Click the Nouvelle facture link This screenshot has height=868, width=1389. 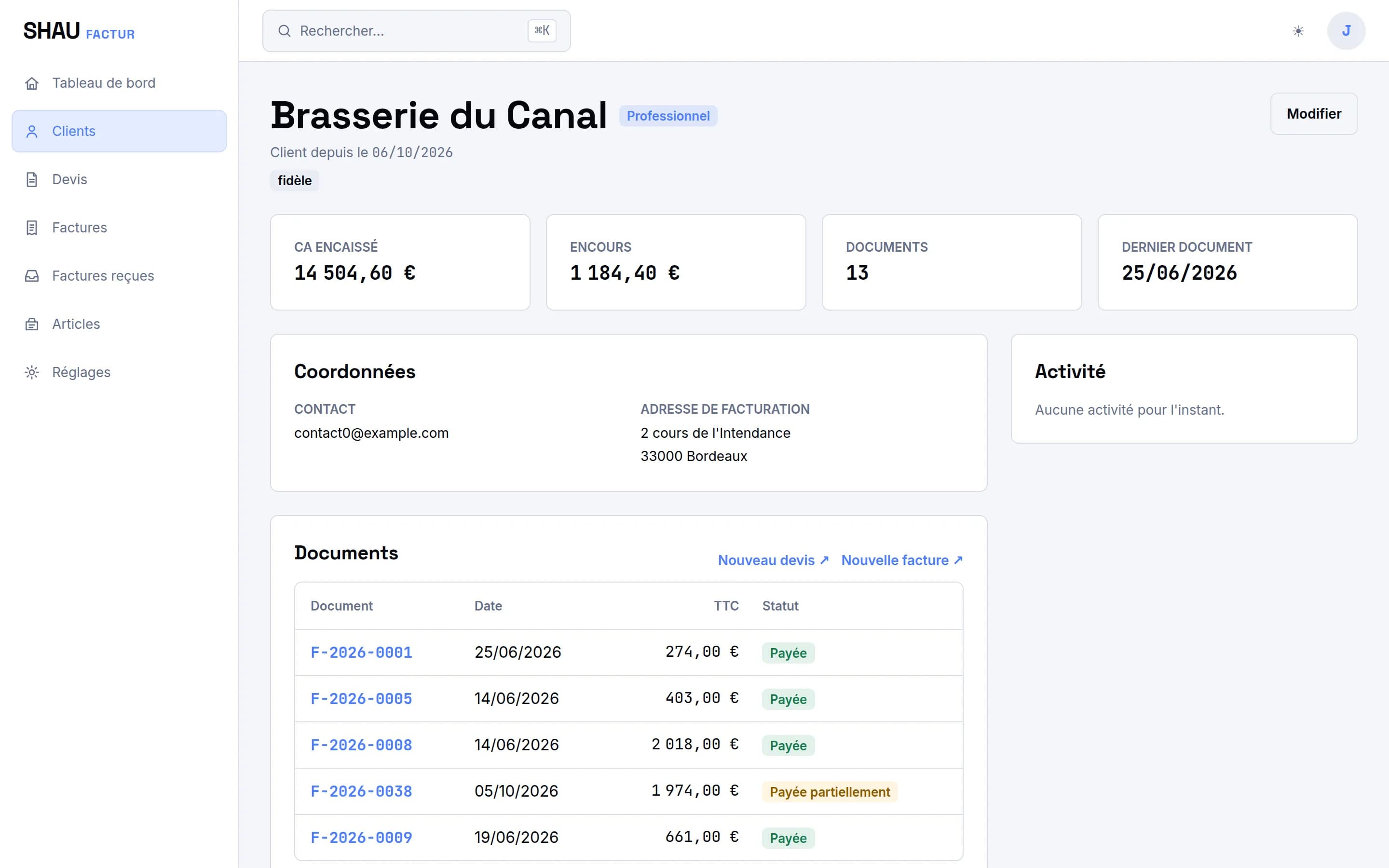[902, 560]
